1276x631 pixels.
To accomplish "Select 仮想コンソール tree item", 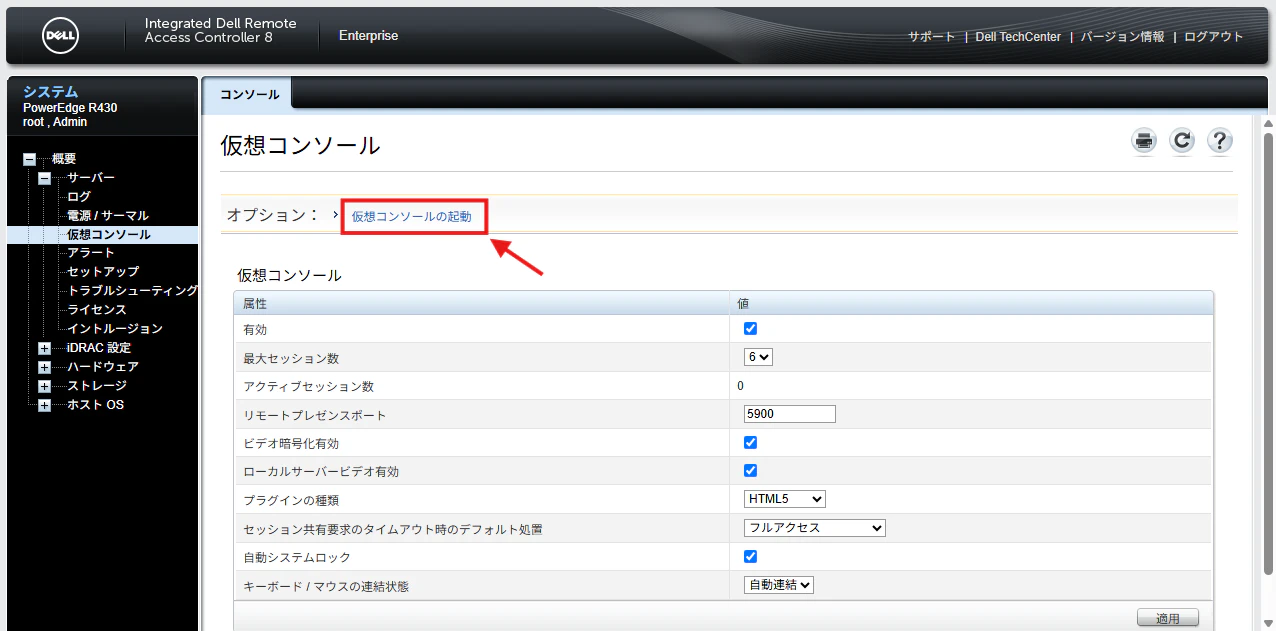I will (x=109, y=235).
